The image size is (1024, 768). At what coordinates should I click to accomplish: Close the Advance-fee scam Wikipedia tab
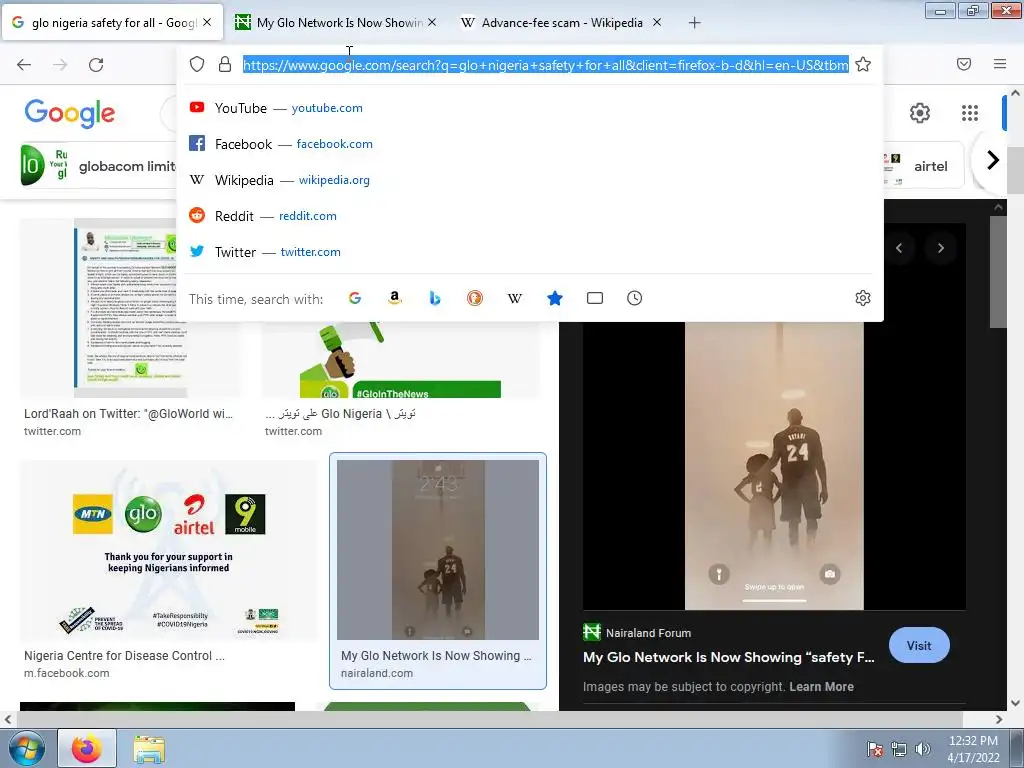[x=657, y=23]
